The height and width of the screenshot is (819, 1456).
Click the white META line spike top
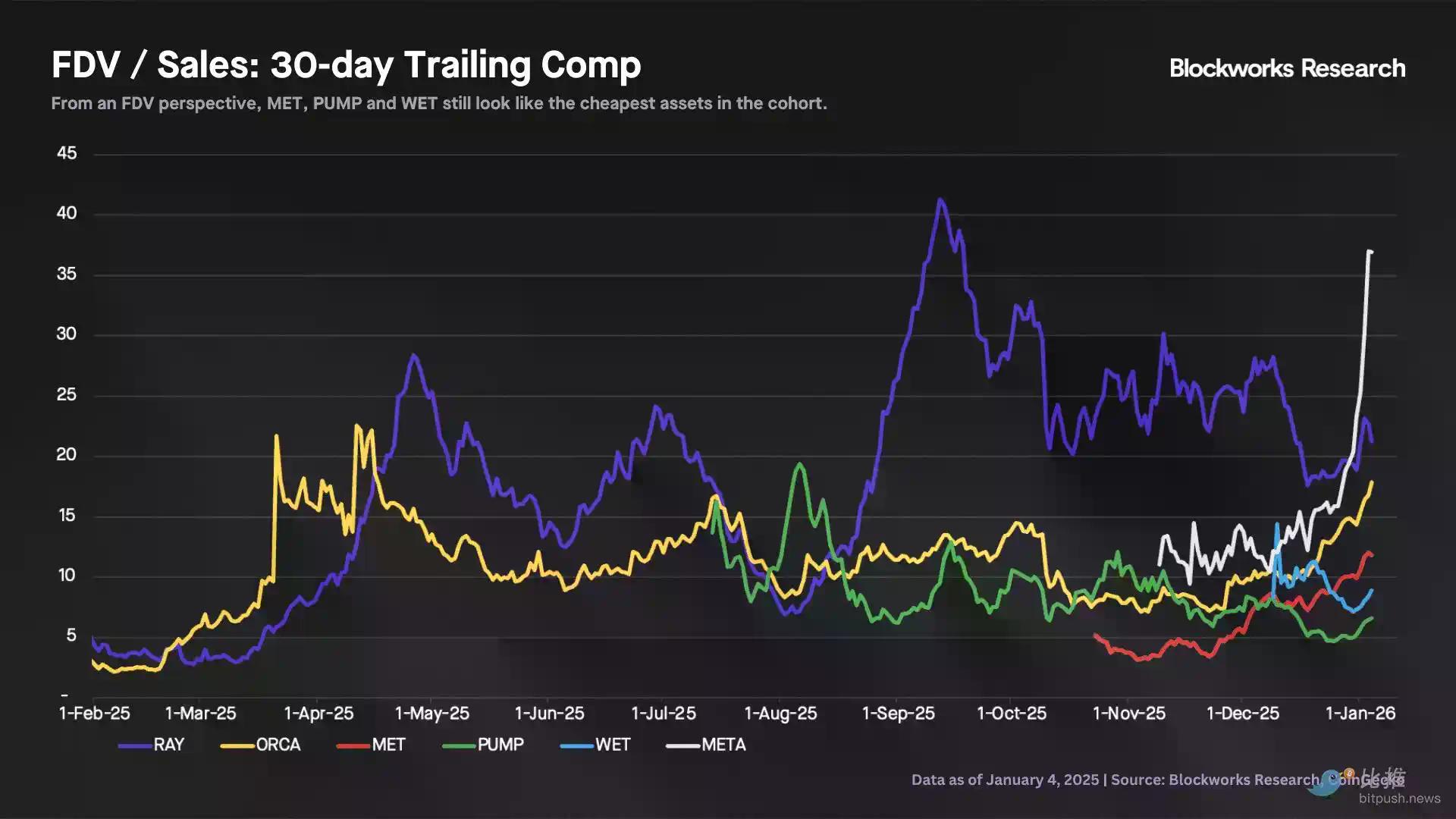click(x=1370, y=251)
